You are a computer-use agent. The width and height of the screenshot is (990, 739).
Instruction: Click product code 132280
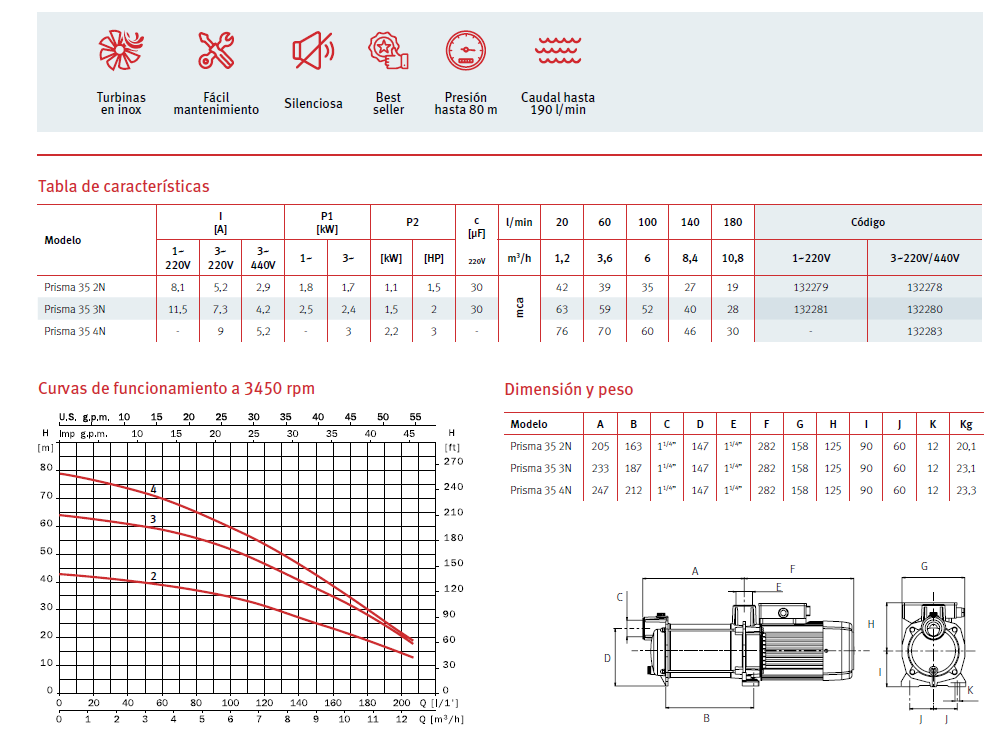click(924, 309)
